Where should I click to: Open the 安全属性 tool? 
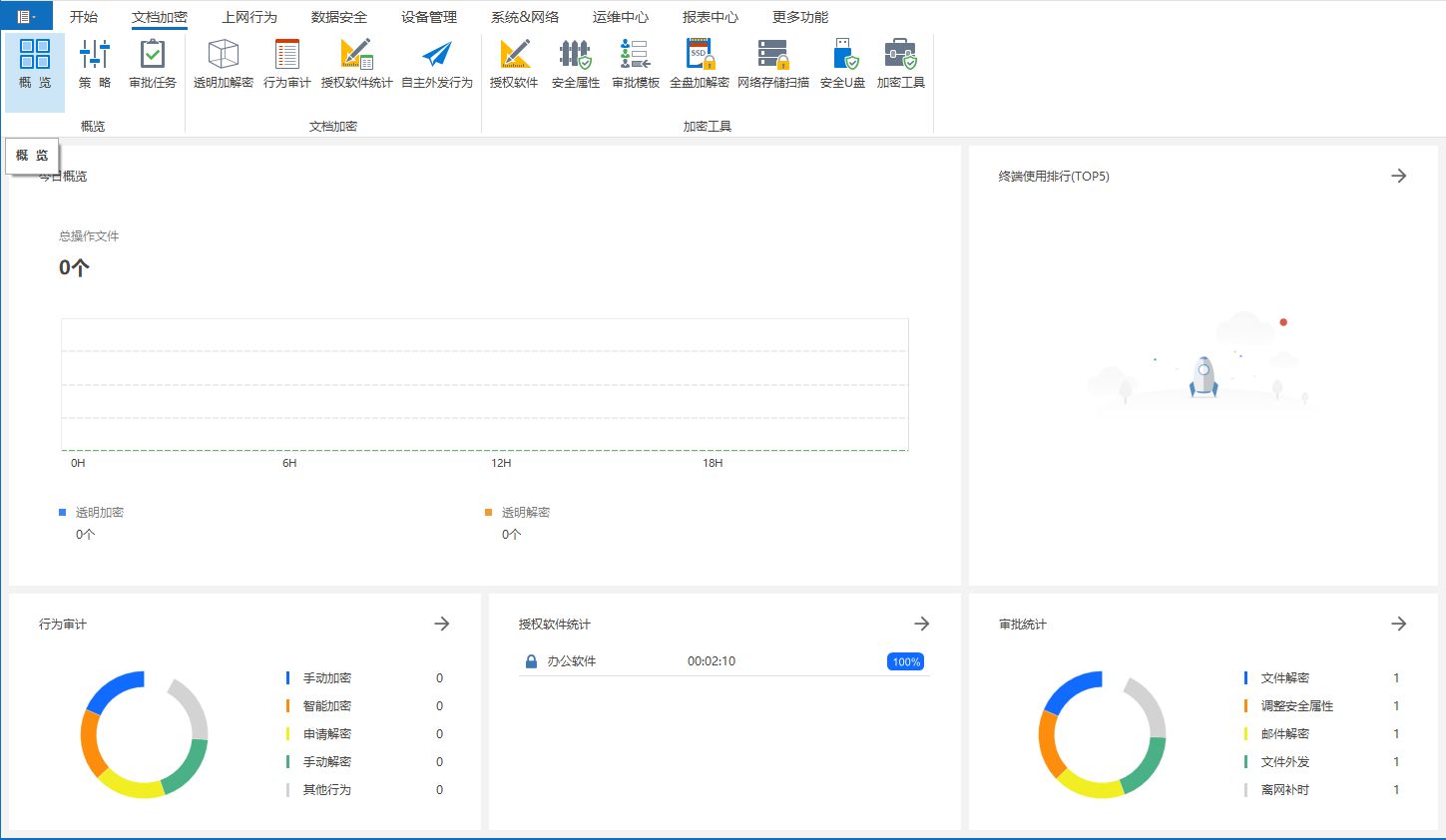pyautogui.click(x=575, y=64)
